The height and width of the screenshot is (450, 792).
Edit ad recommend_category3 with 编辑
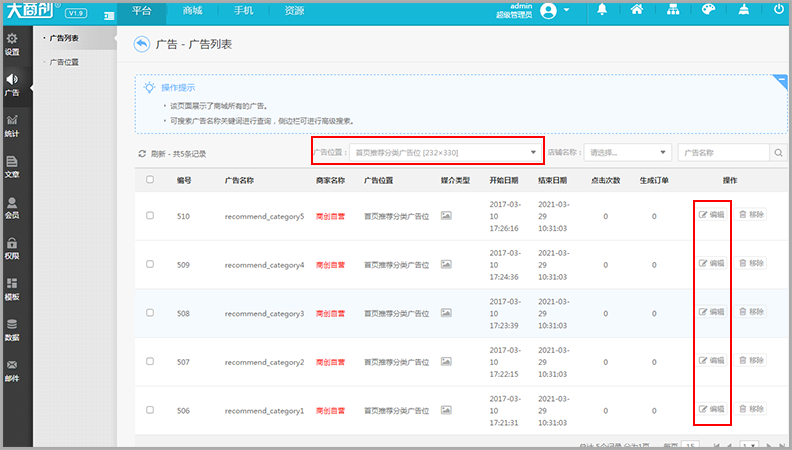(x=711, y=312)
